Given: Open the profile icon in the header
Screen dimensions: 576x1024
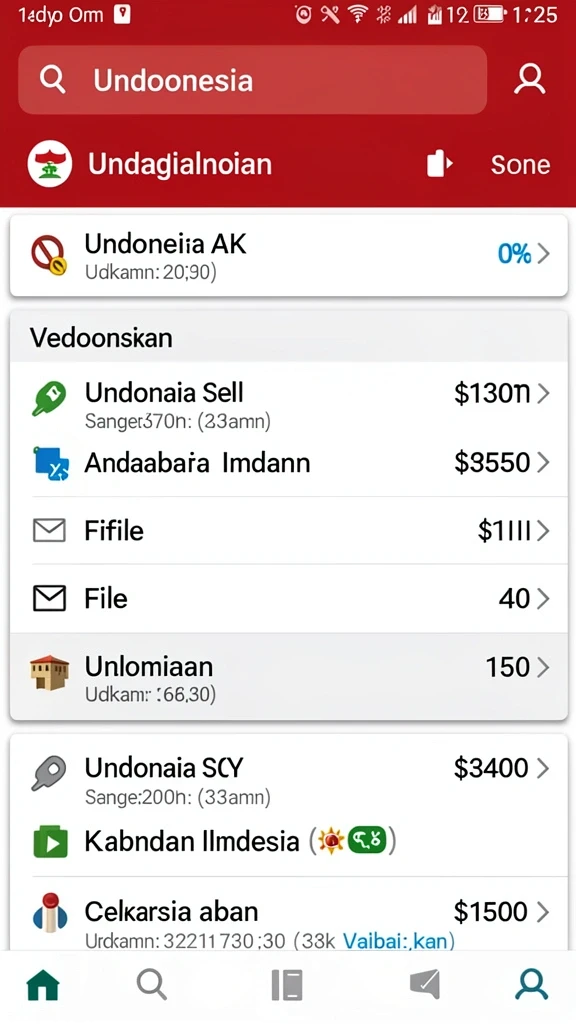Looking at the screenshot, I should tap(530, 80).
